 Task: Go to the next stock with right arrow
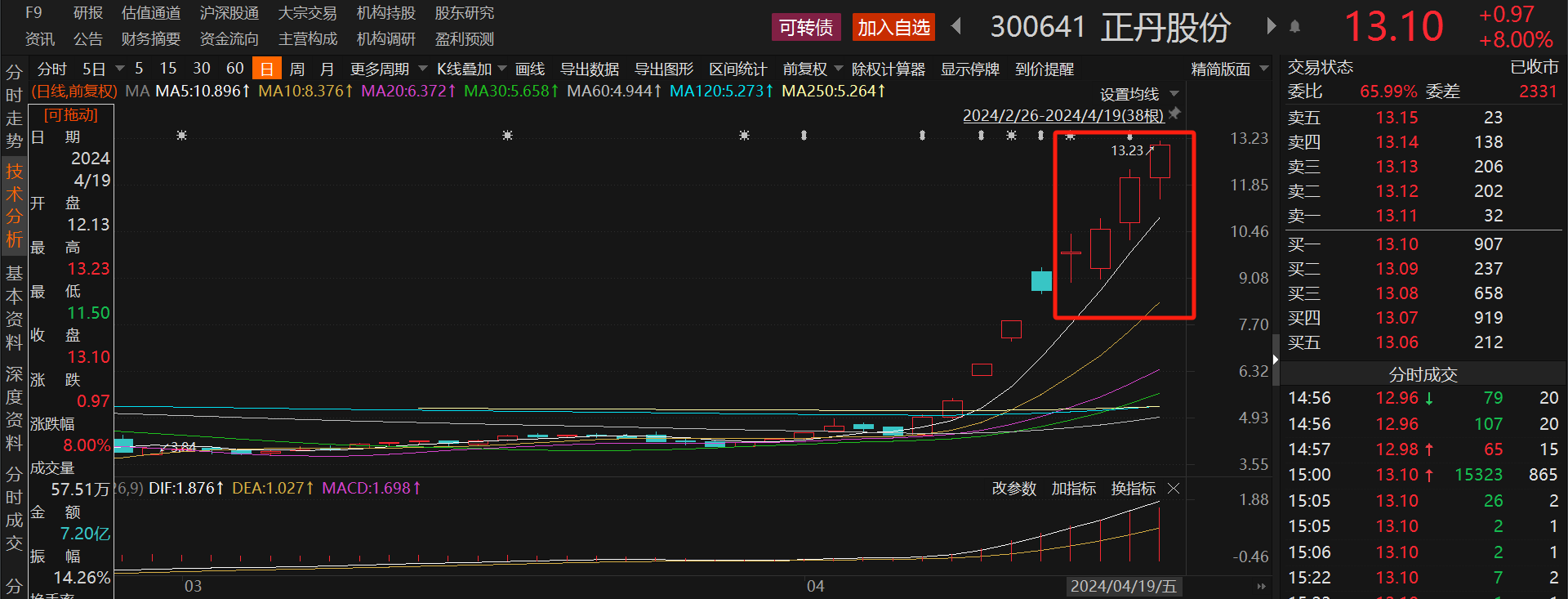tap(1271, 26)
